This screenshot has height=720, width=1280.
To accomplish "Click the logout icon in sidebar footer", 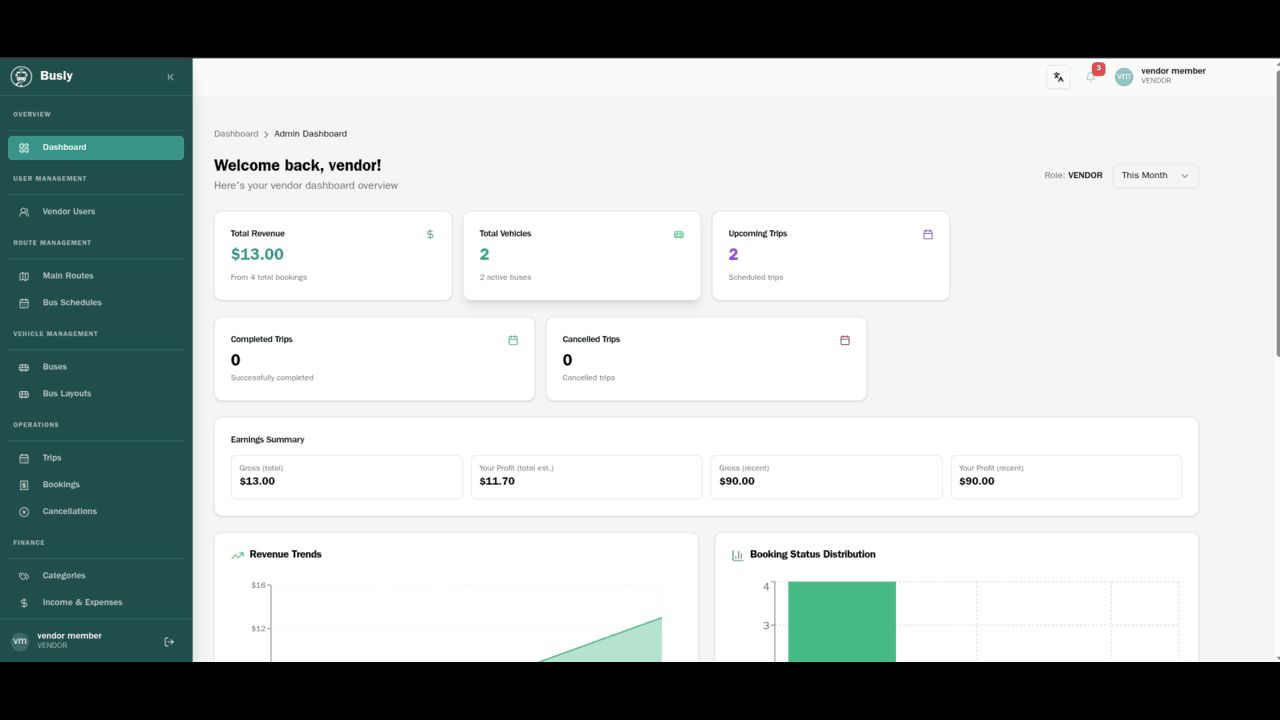I will click(169, 642).
